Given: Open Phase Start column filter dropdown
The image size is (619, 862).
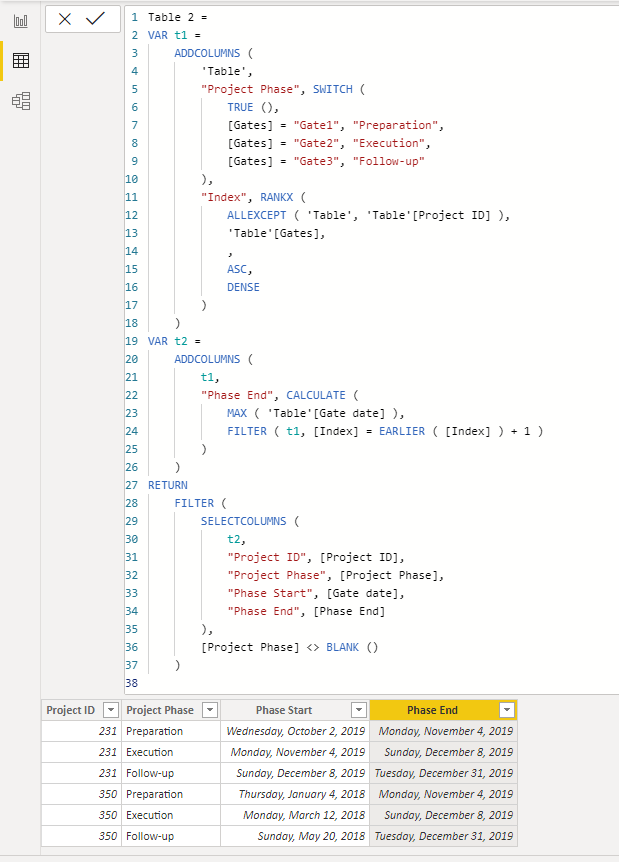Looking at the screenshot, I should pyautogui.click(x=359, y=710).
